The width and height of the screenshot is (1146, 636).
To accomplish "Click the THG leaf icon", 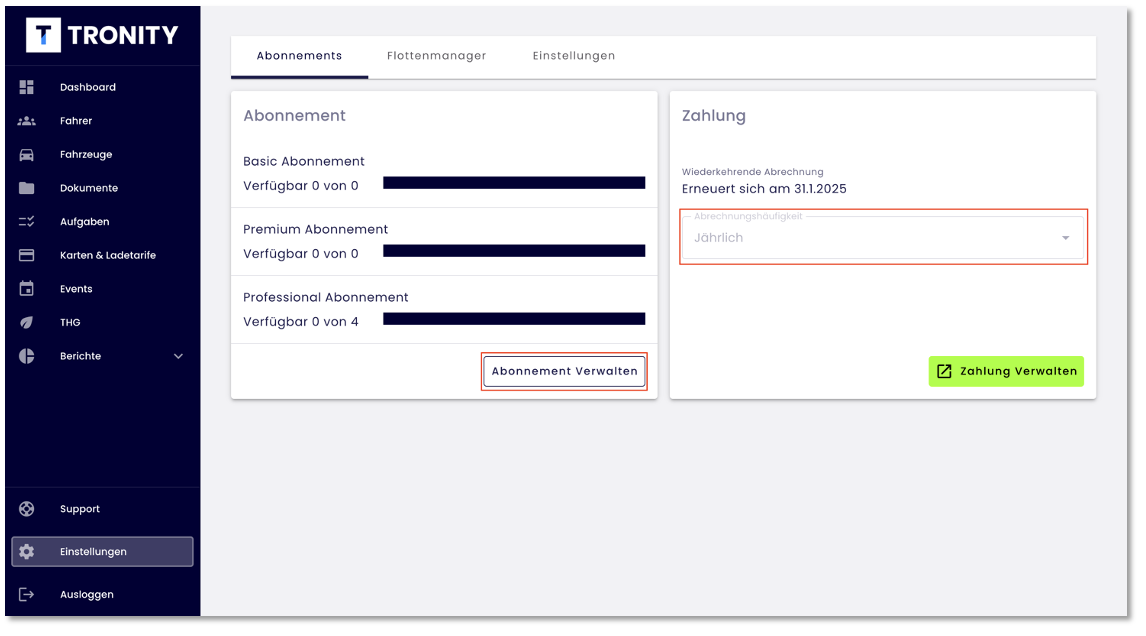I will click(27, 323).
